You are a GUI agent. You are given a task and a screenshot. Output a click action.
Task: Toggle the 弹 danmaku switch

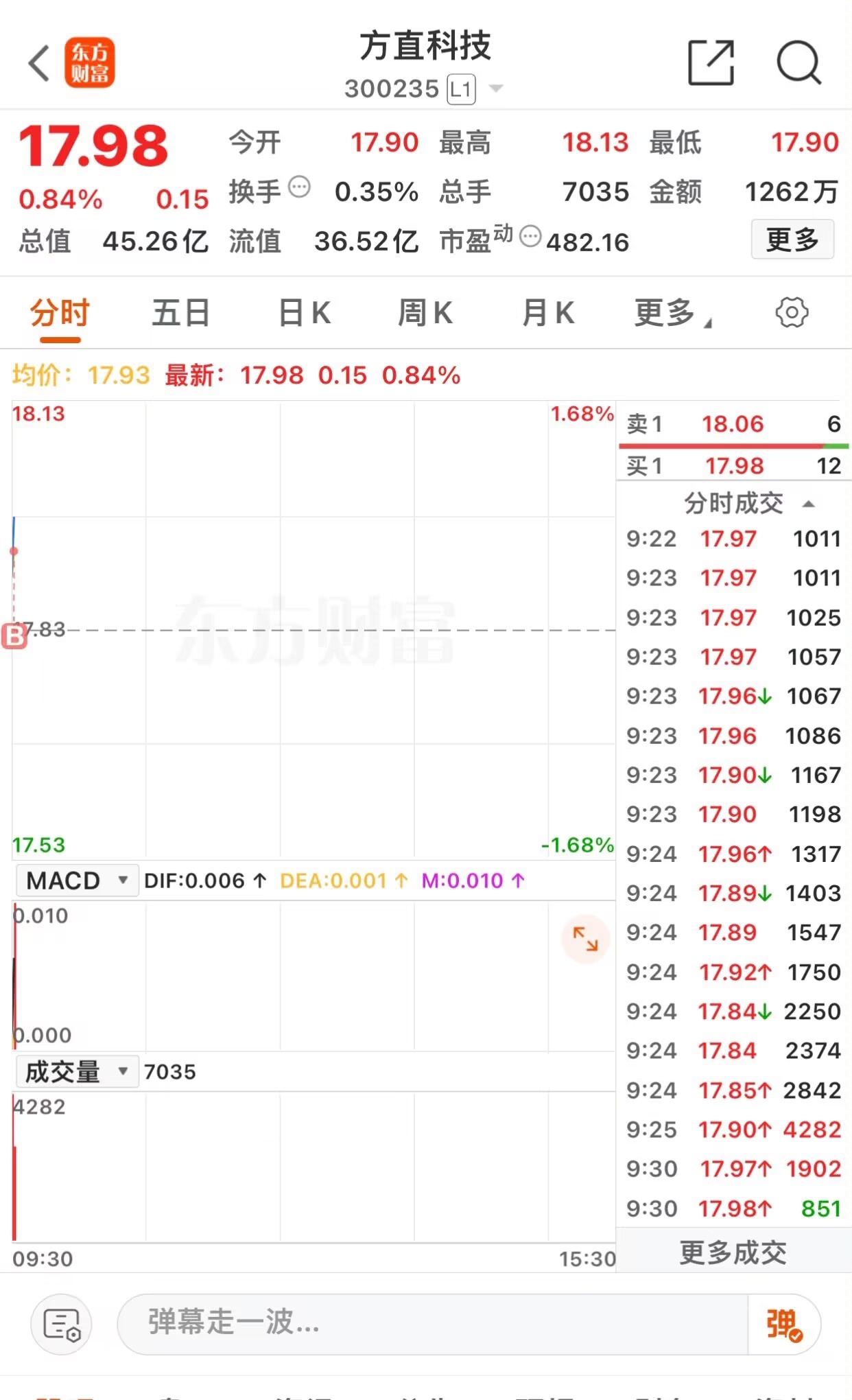pos(784,1325)
